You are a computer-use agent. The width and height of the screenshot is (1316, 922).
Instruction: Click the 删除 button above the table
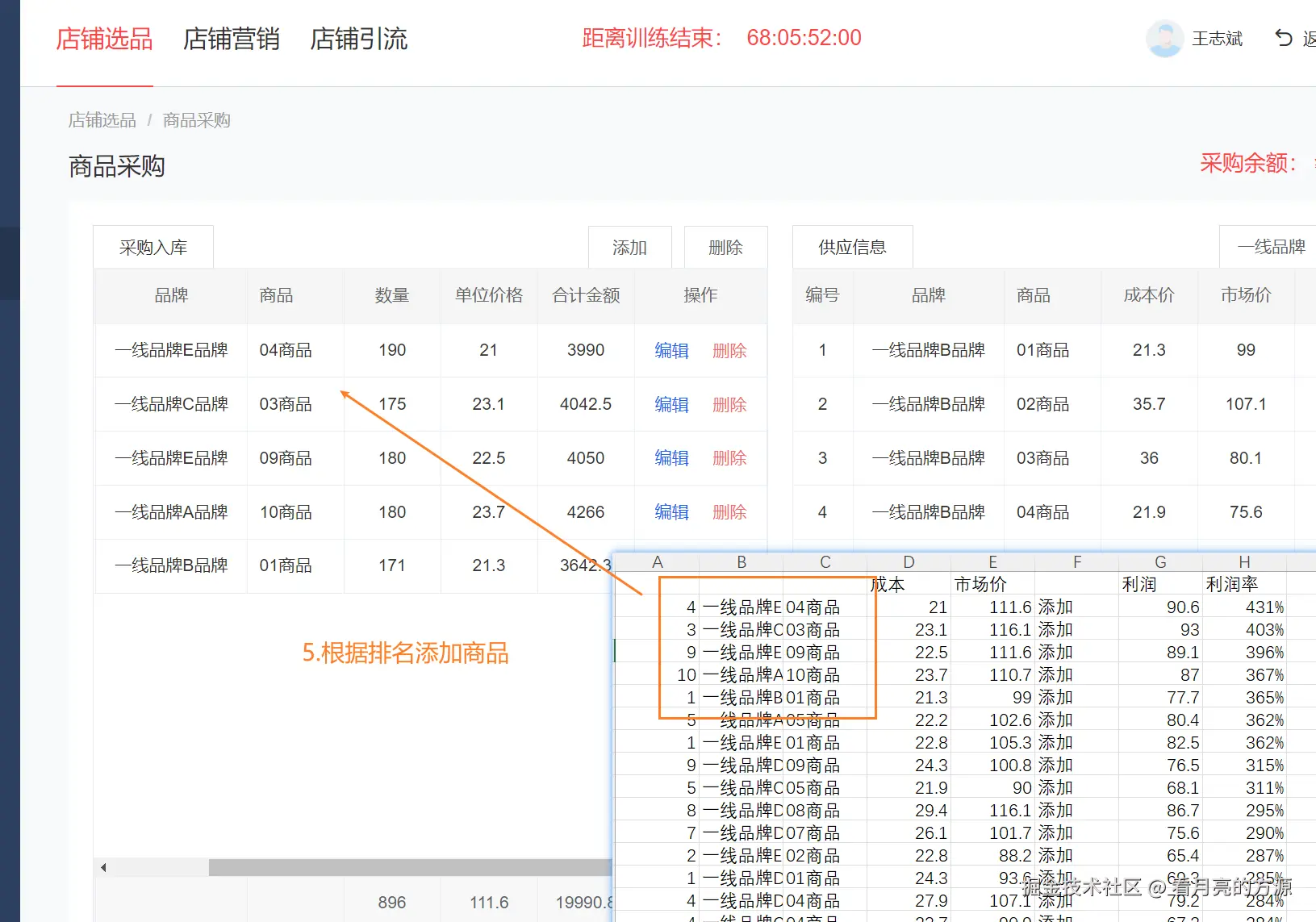click(x=725, y=247)
